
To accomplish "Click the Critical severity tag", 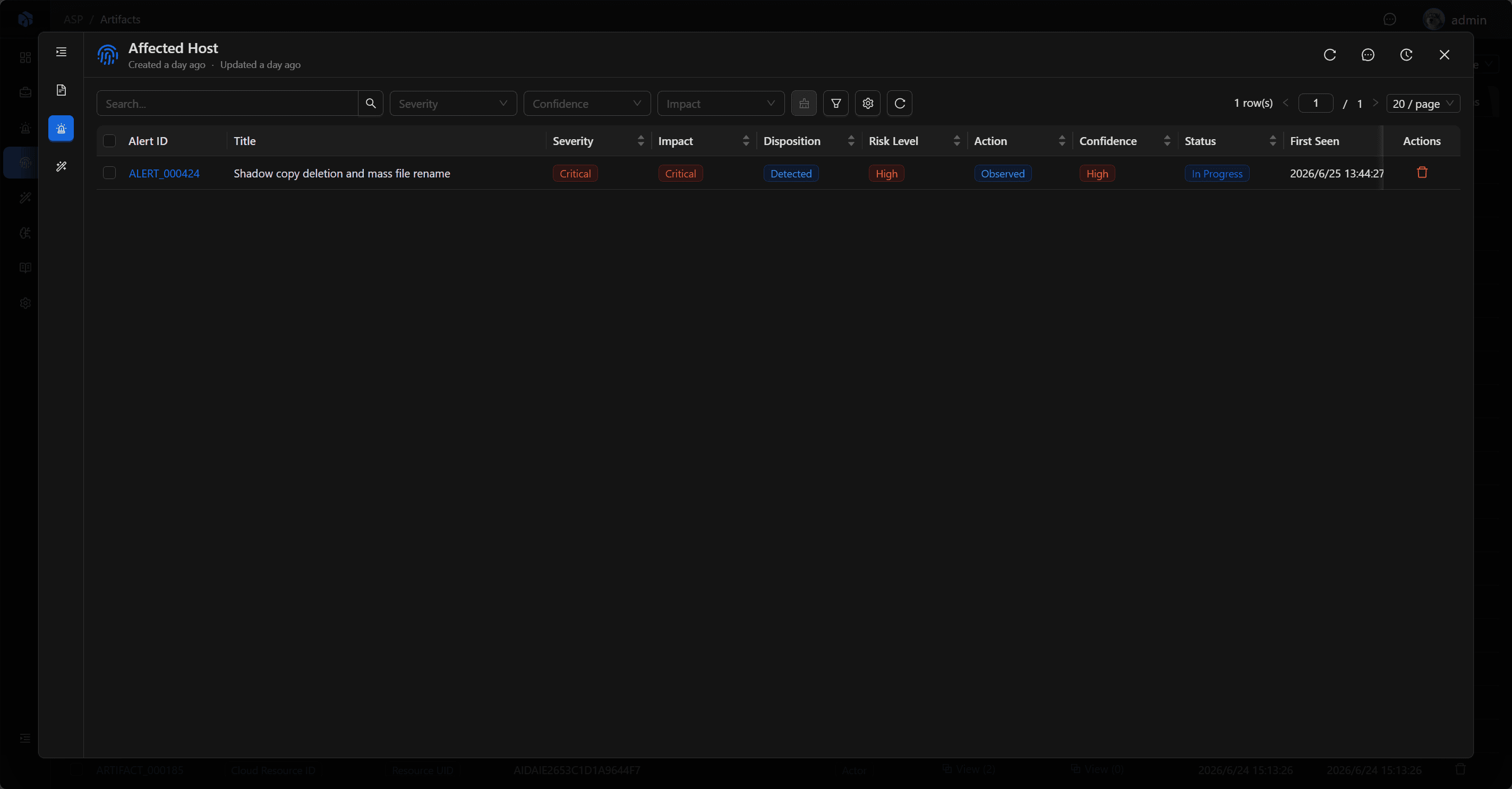I will (x=575, y=173).
